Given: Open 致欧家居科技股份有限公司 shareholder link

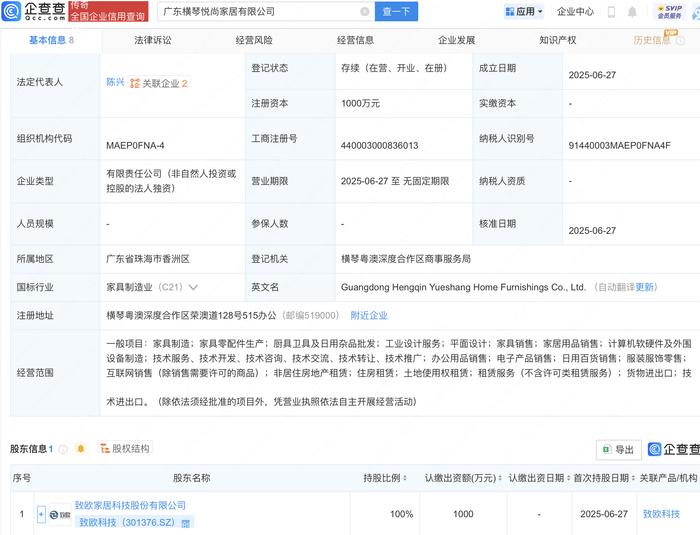Looking at the screenshot, I should click(130, 506).
